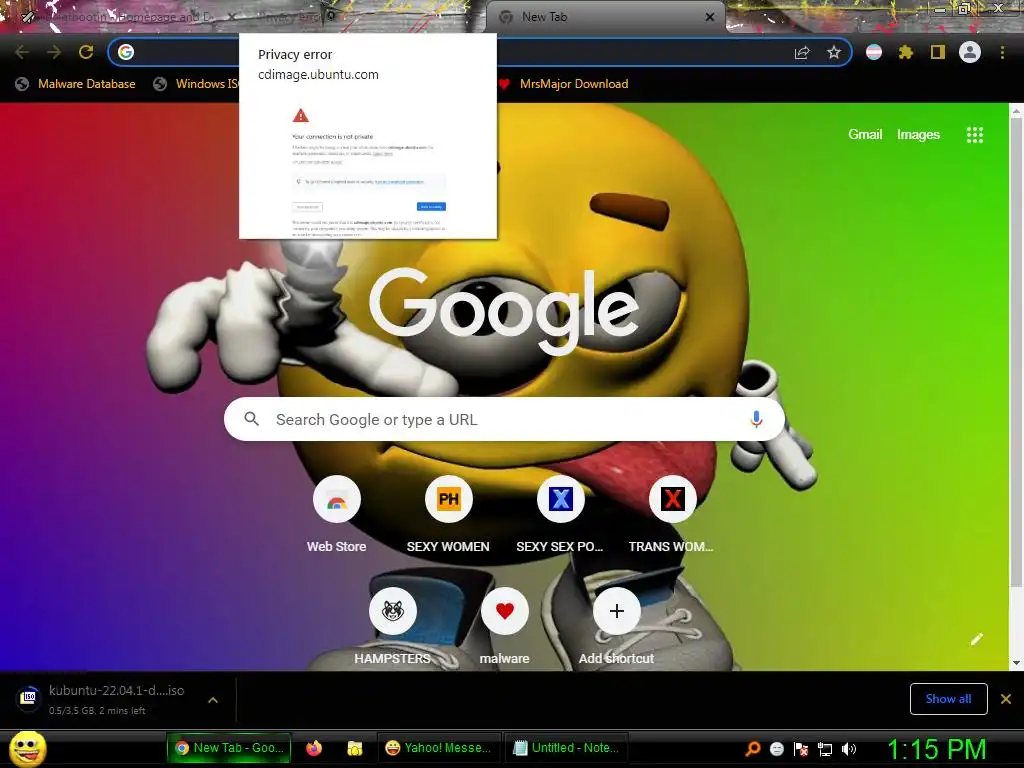The image size is (1024, 768).
Task: Open the Gmail link
Action: [x=865, y=135]
